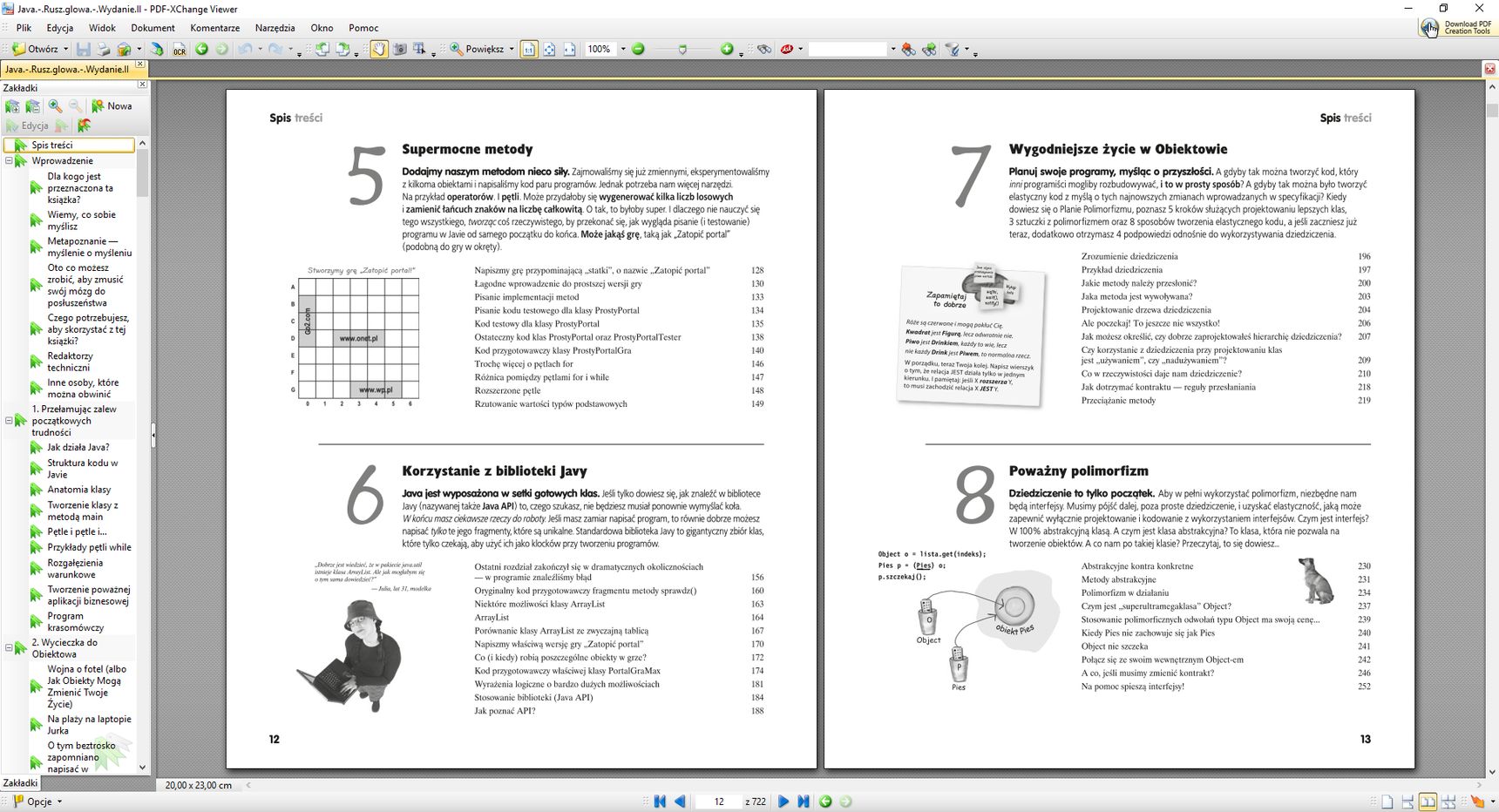Click the Zakładki tab at panel bottom
The height and width of the screenshot is (812, 1499).
coord(20,783)
